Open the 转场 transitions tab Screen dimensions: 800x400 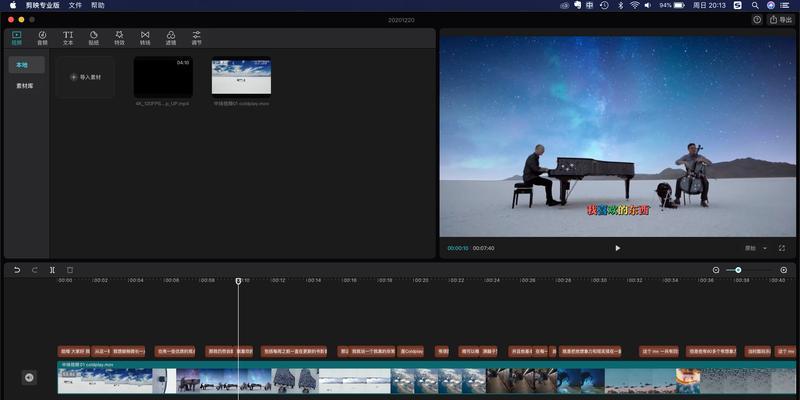pos(145,38)
